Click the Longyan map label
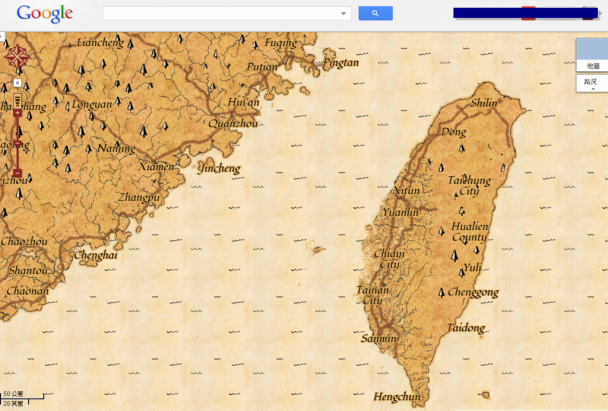Screen dimensions: 608x411 pyautogui.click(x=92, y=104)
